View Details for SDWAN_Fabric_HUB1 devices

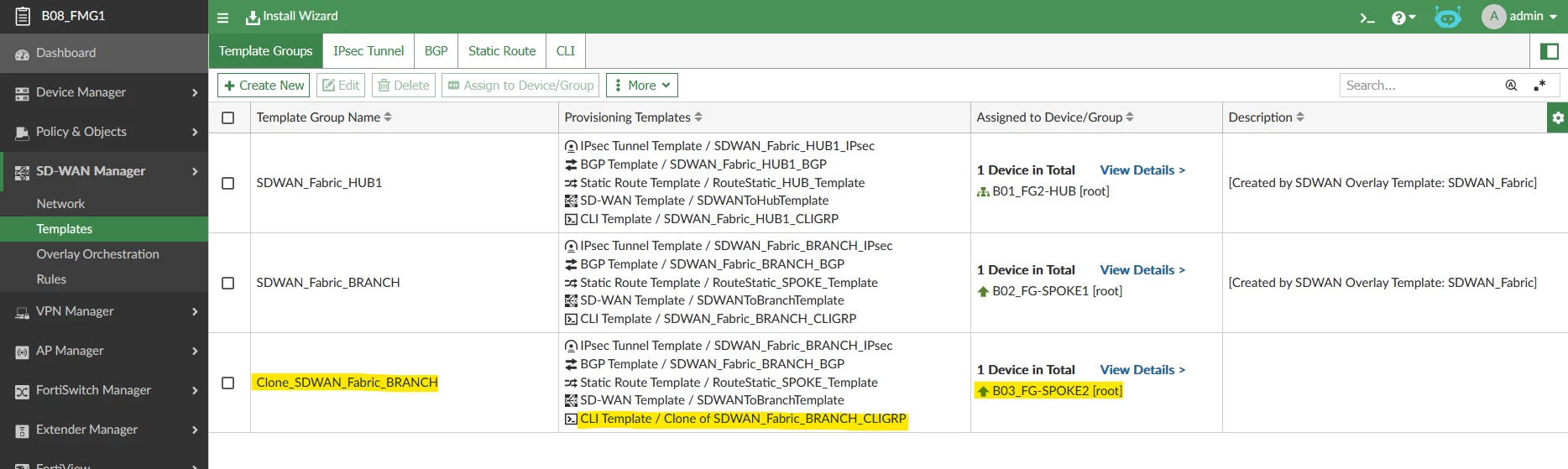pyautogui.click(x=1142, y=170)
